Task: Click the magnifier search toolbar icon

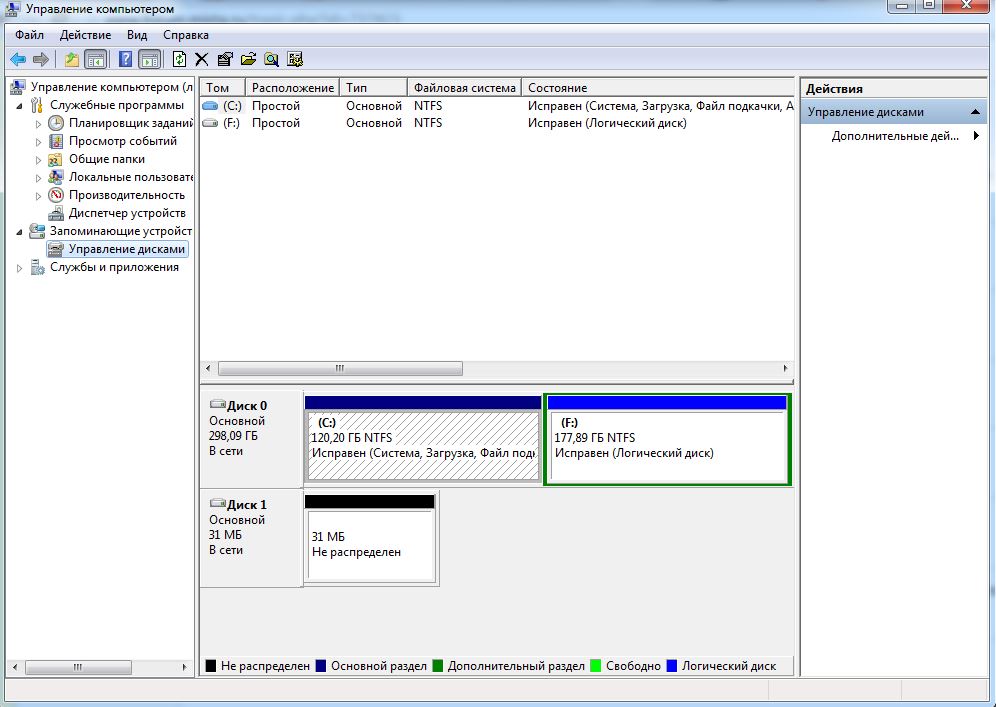Action: [271, 60]
